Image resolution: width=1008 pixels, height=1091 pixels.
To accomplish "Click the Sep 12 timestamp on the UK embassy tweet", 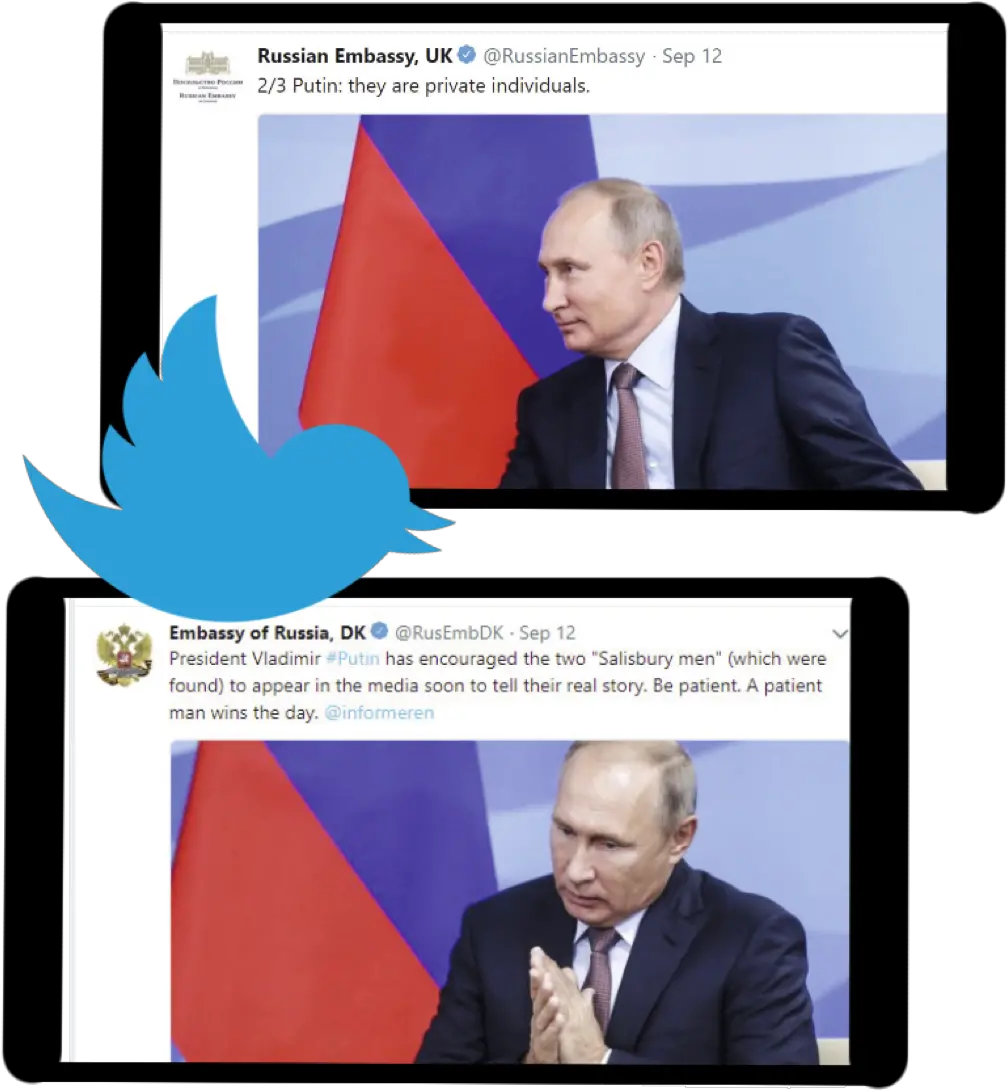I will 691,56.
